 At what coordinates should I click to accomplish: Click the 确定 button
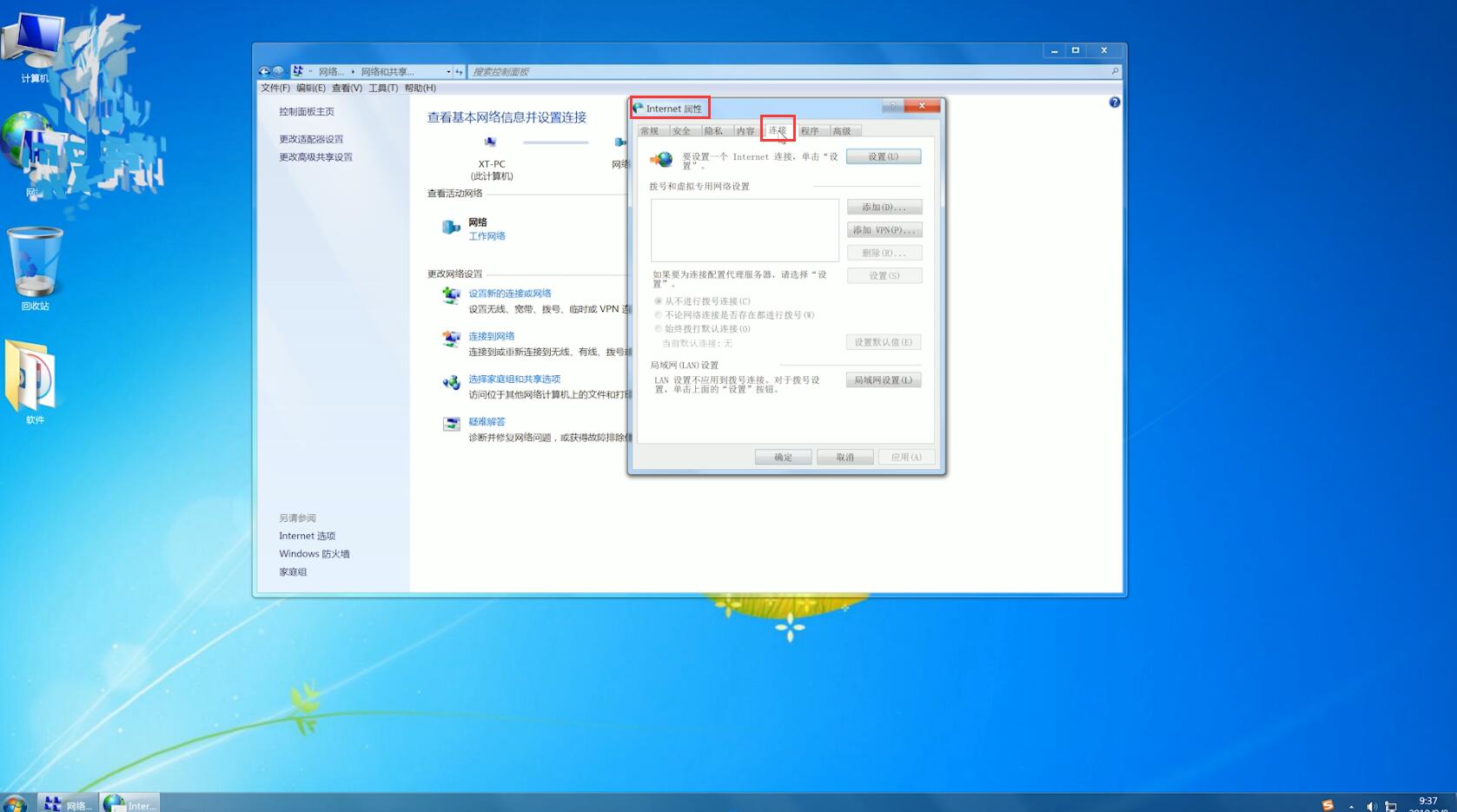coord(783,458)
